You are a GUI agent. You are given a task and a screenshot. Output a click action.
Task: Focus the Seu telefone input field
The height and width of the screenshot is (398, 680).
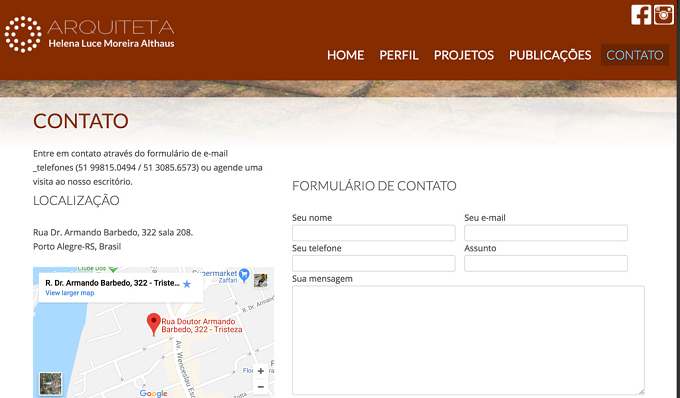pos(373,263)
